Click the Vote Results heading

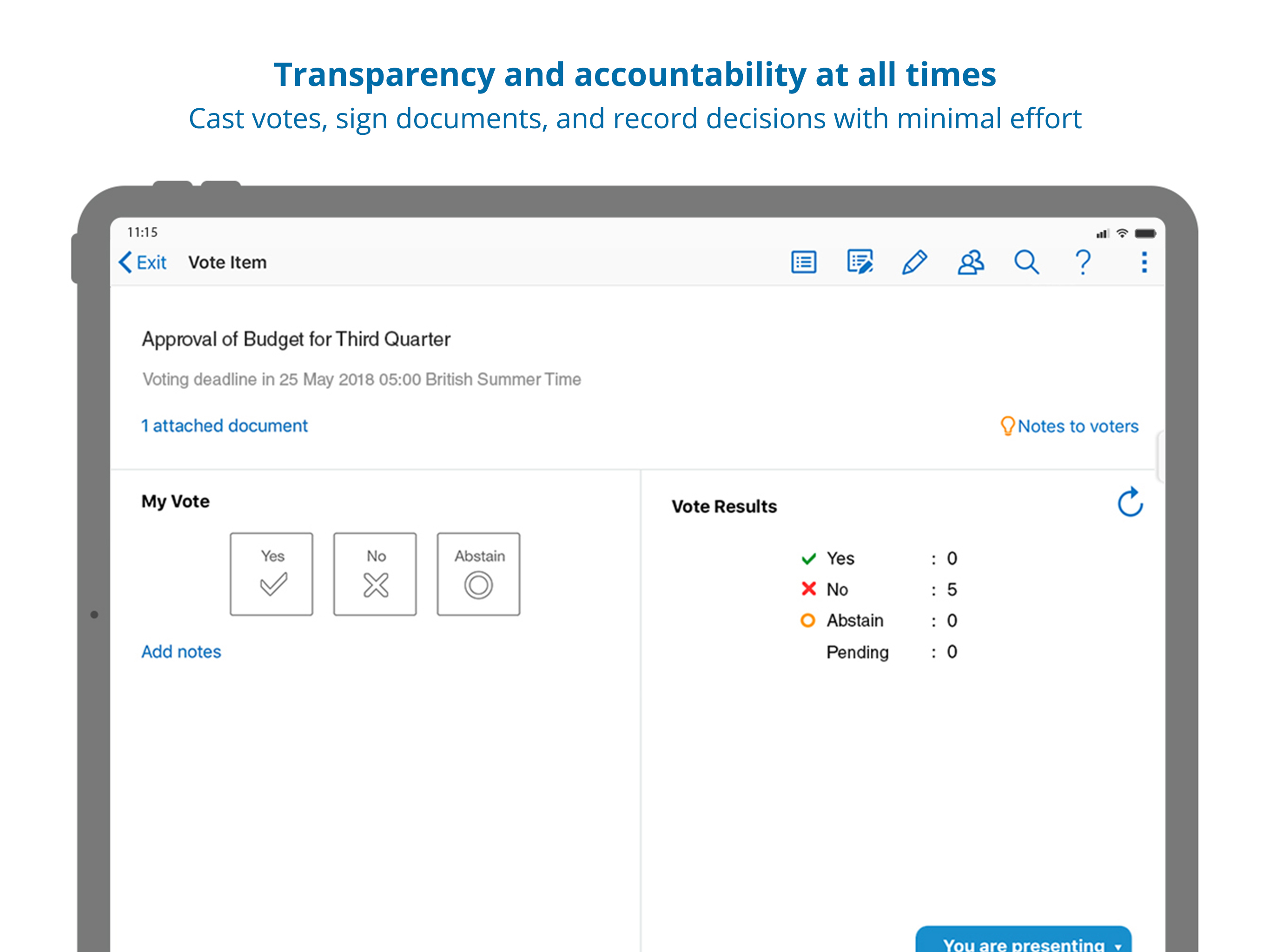point(724,506)
